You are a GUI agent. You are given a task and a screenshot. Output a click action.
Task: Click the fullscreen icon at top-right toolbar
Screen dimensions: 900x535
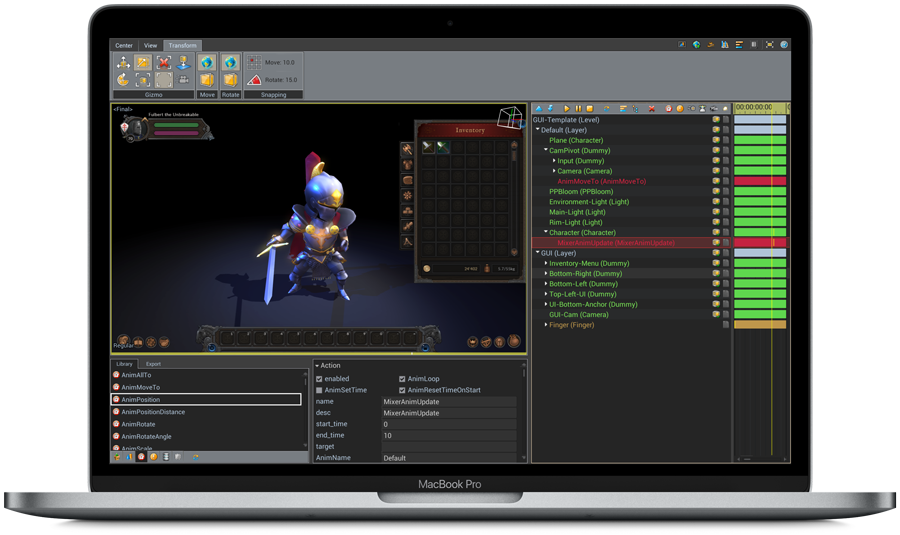tap(769, 45)
